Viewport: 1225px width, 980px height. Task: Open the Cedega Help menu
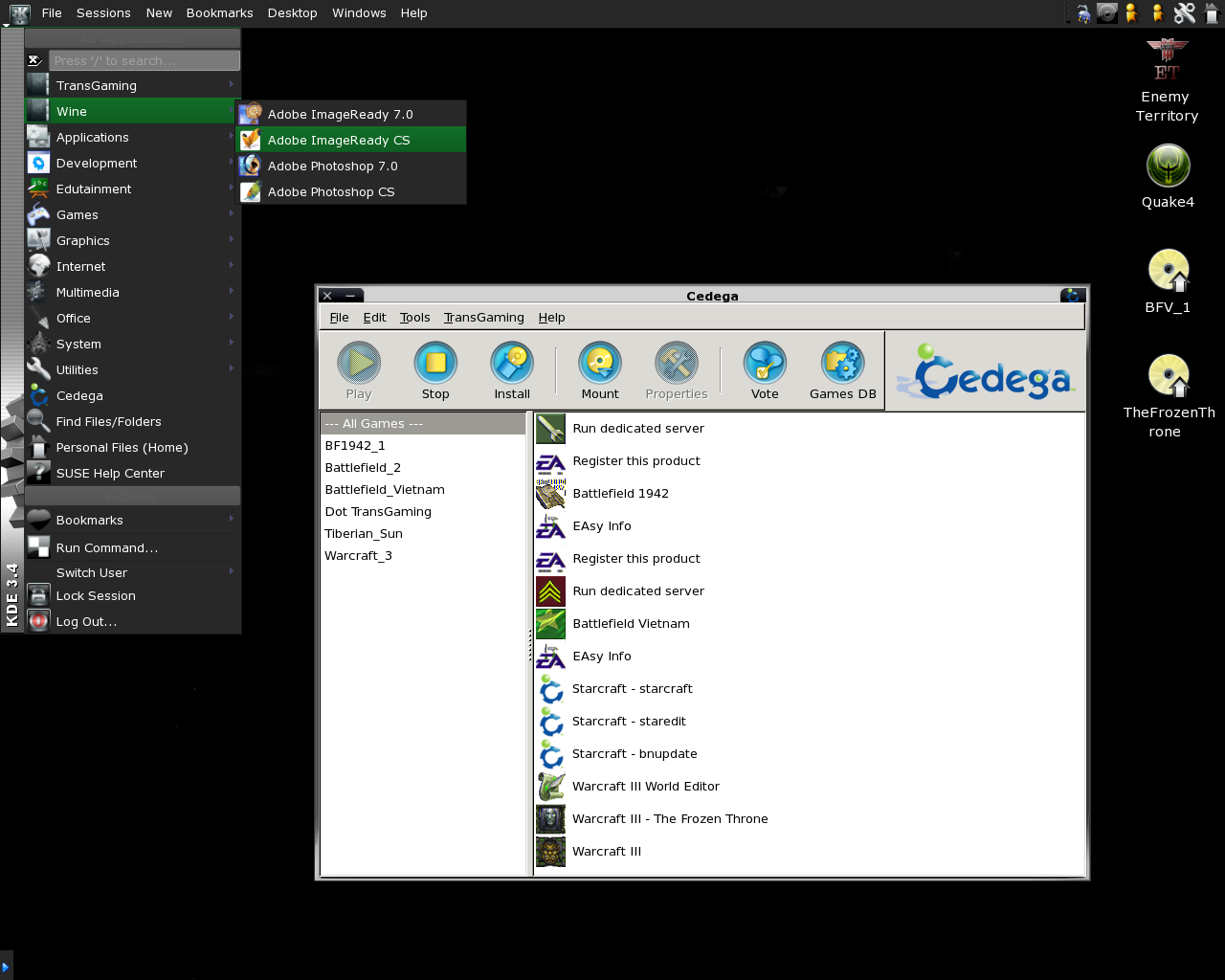tap(551, 318)
